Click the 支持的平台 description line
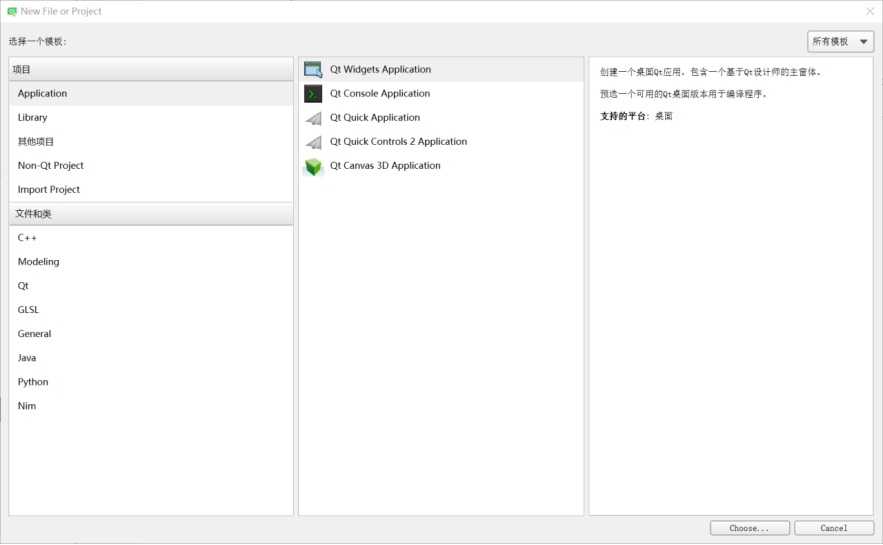The image size is (883, 545). (636, 116)
